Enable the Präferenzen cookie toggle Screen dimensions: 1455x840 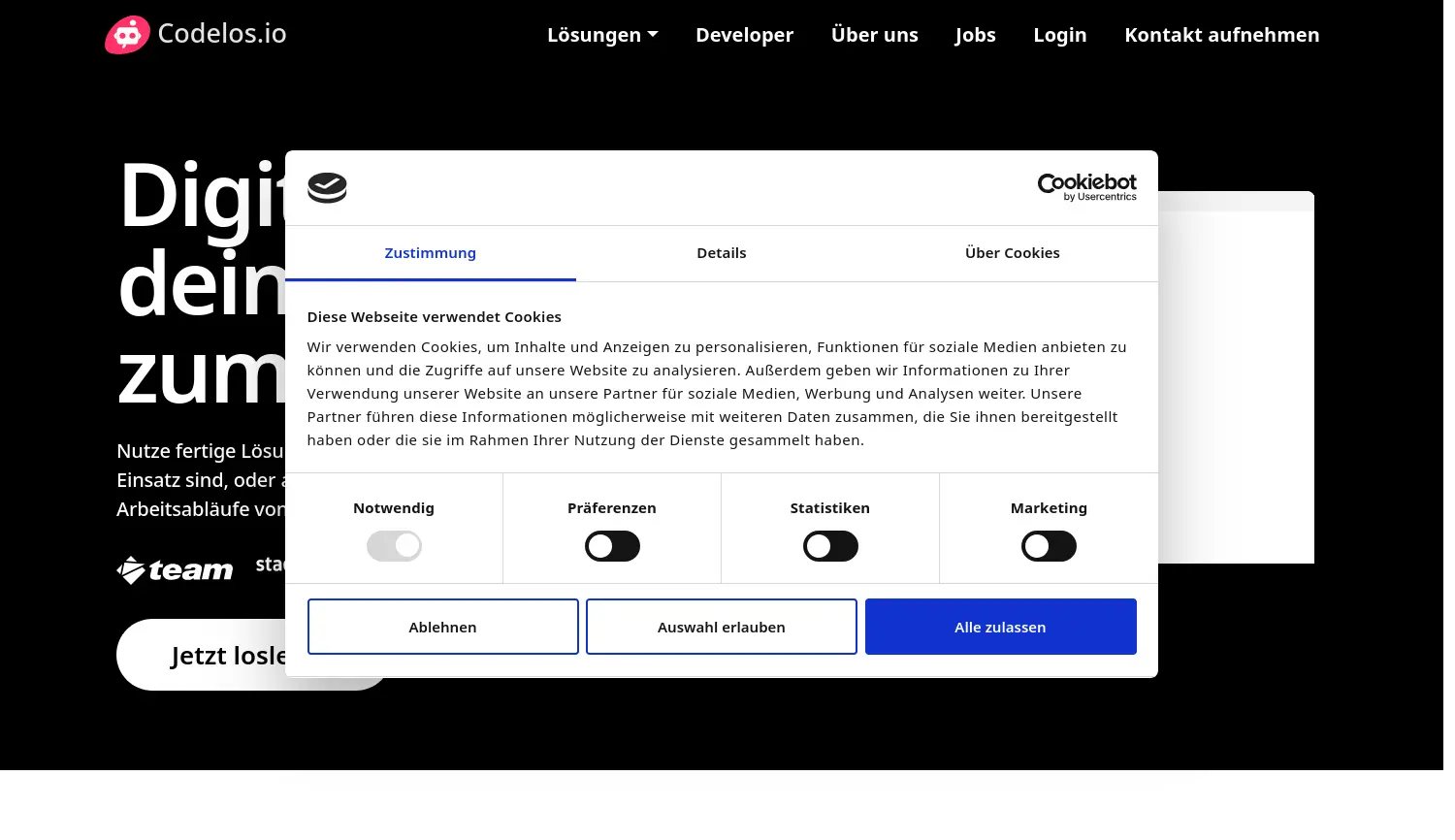612,545
